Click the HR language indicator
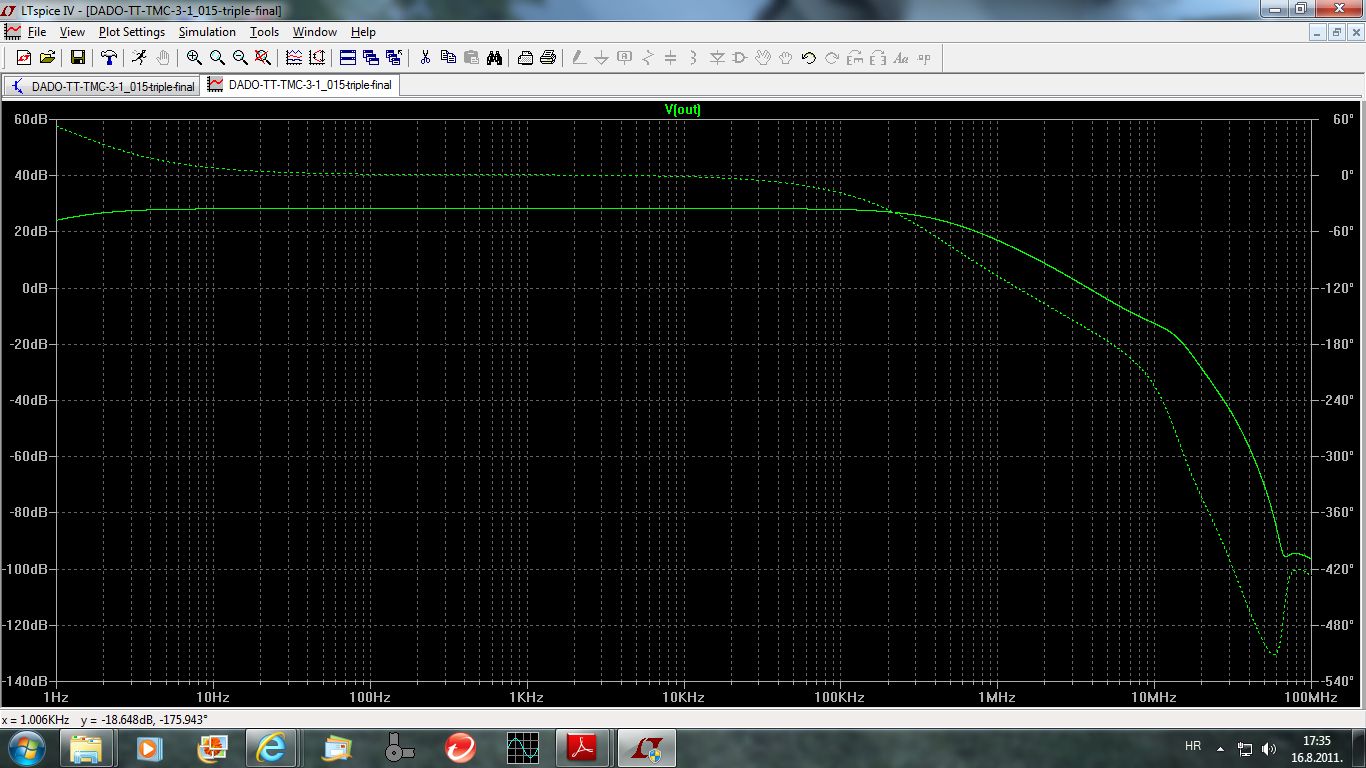 (1192, 746)
